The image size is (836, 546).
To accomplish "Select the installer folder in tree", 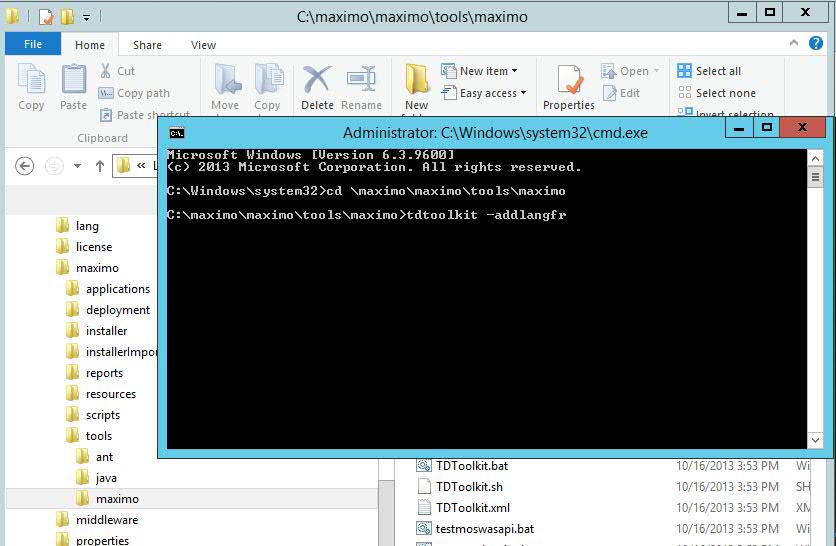I will point(97,331).
